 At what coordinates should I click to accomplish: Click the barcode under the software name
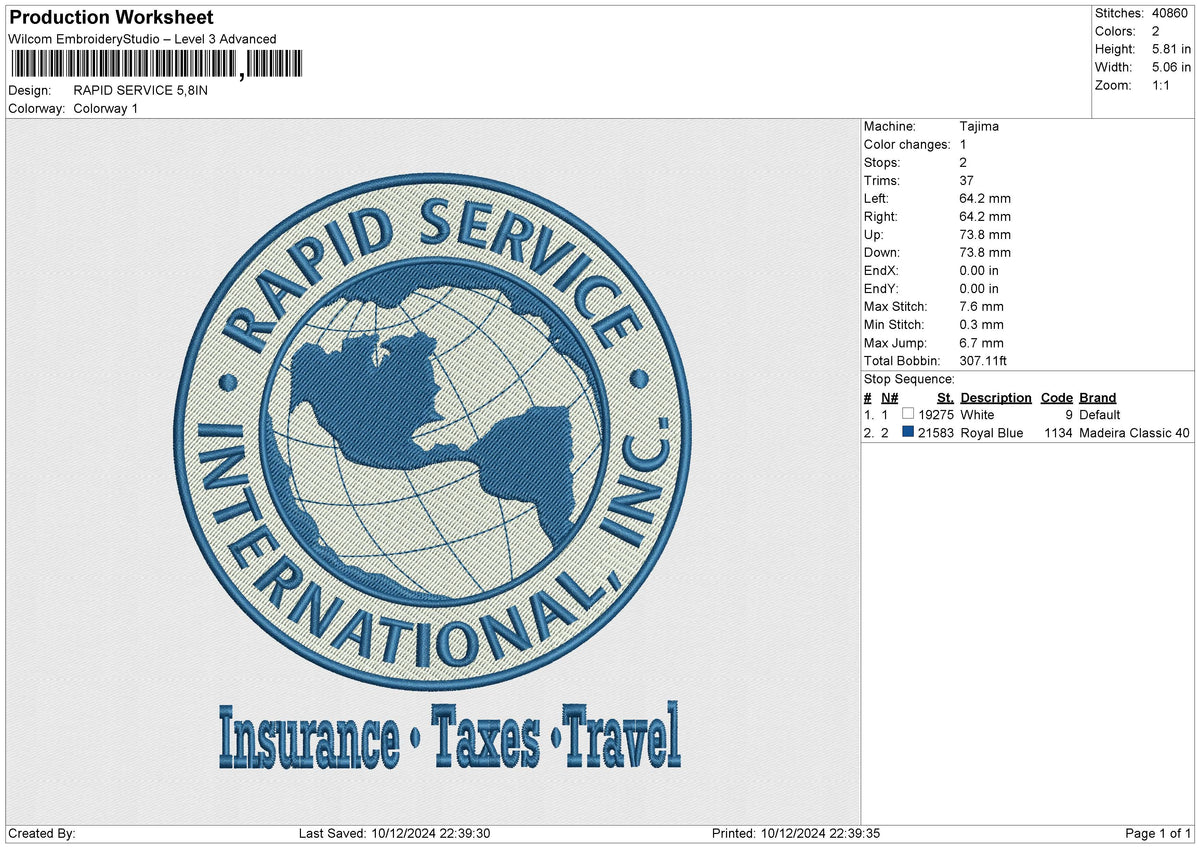[x=158, y=66]
